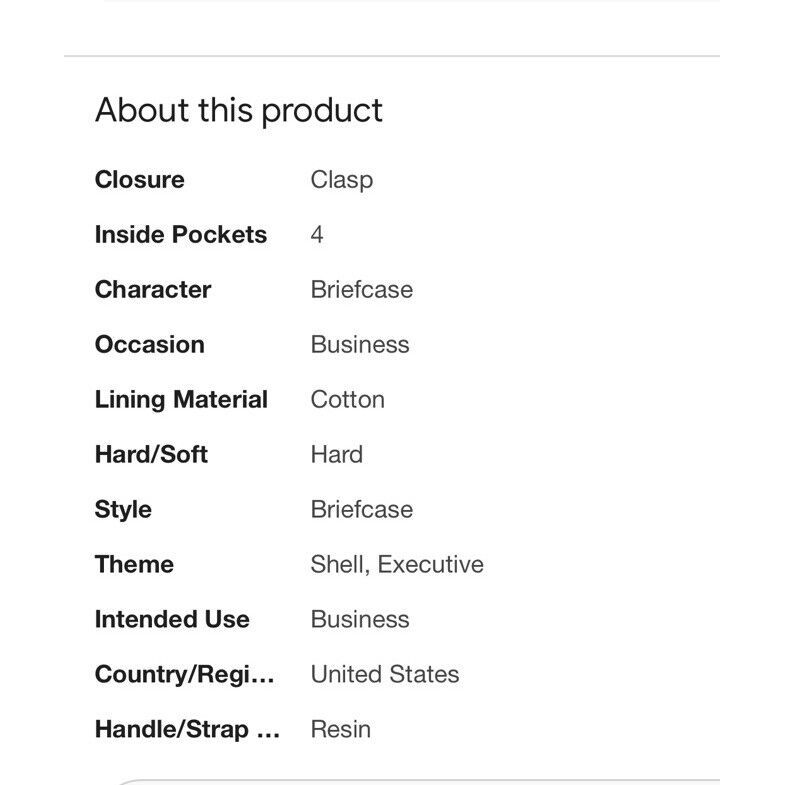Select the Shell, Executive theme value
Viewport: 785px width, 785px height.
point(398,565)
